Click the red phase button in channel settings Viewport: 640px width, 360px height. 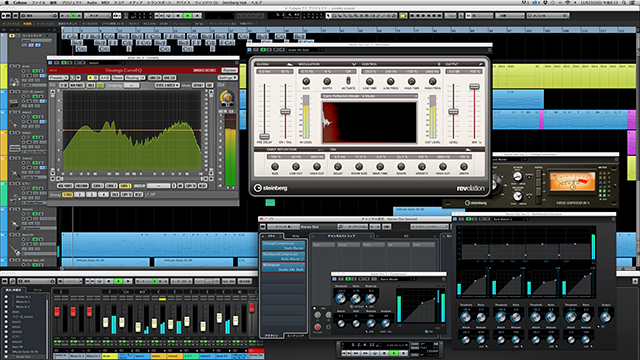coord(317,327)
